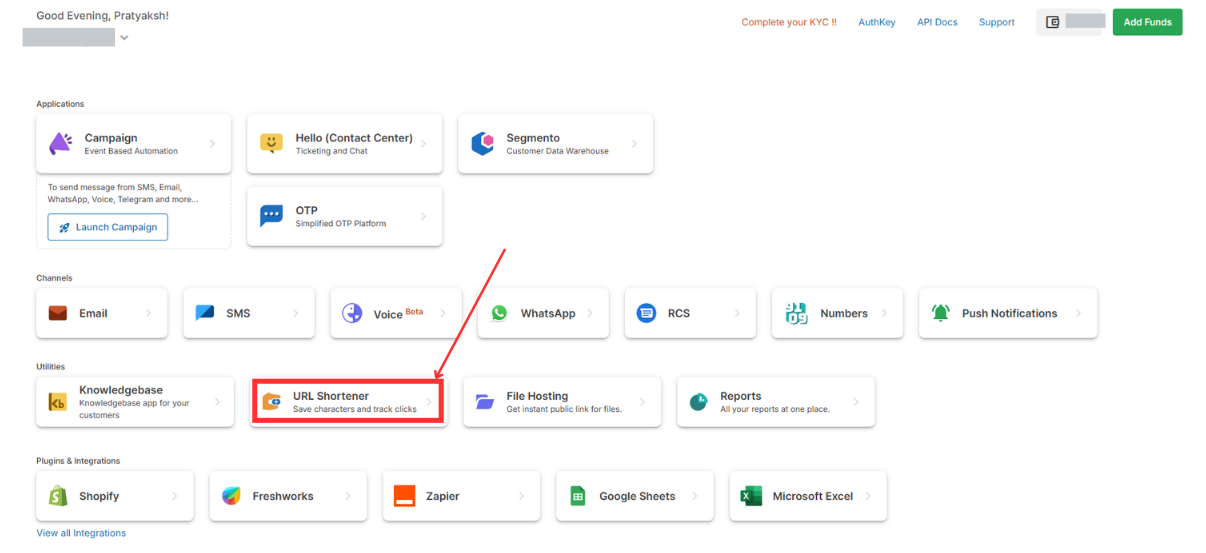Click the Zapier orange icon
The height and width of the screenshot is (553, 1206).
point(404,496)
